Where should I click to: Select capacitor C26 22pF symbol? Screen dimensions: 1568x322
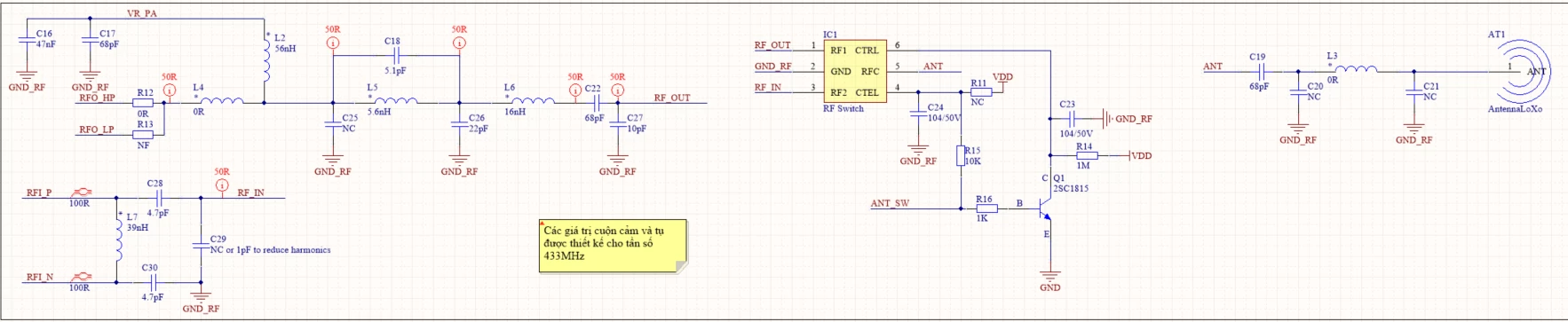click(459, 123)
